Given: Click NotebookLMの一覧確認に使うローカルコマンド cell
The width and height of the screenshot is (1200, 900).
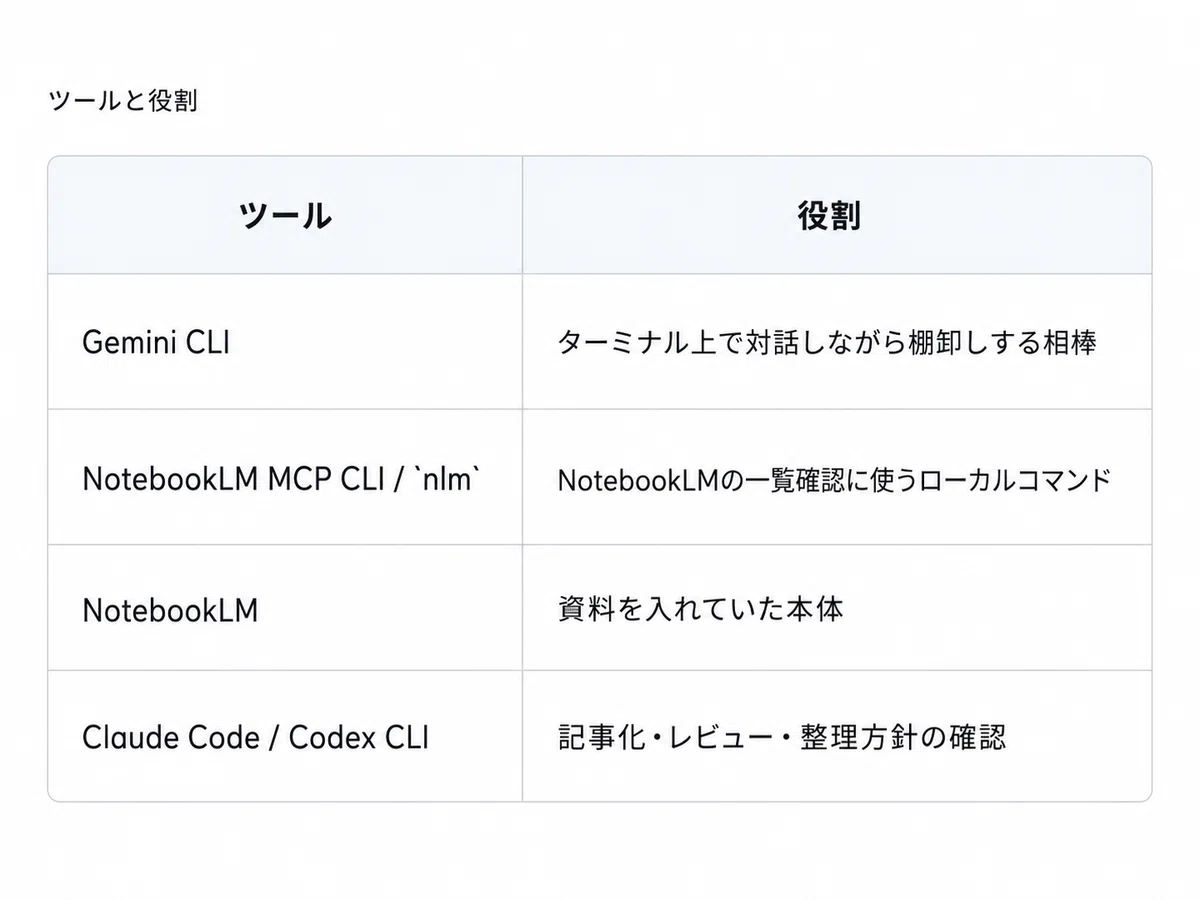Looking at the screenshot, I should [837, 478].
